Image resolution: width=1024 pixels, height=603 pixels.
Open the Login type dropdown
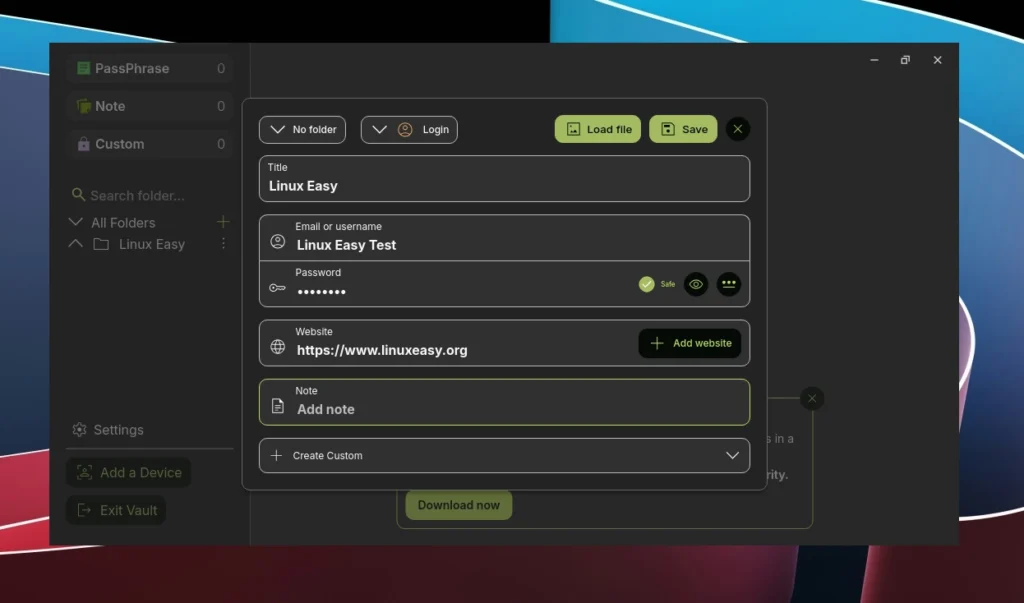coord(408,129)
